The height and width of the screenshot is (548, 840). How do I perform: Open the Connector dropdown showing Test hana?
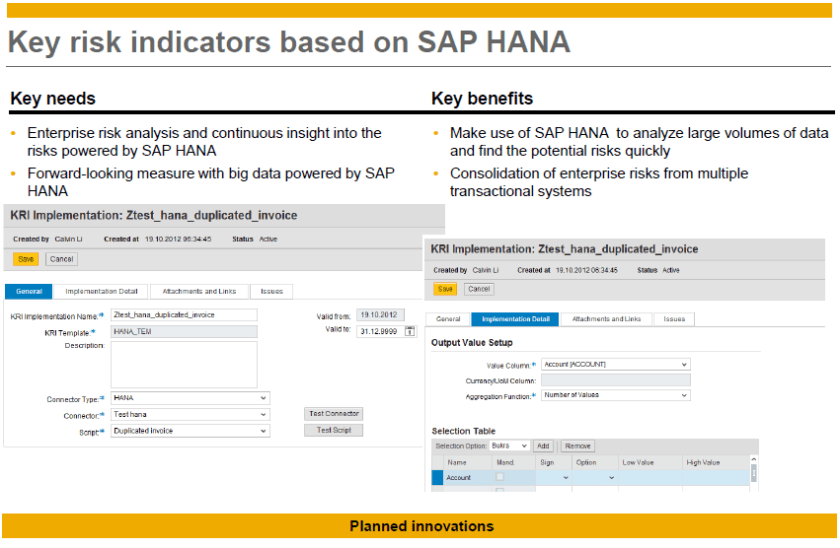click(263, 415)
